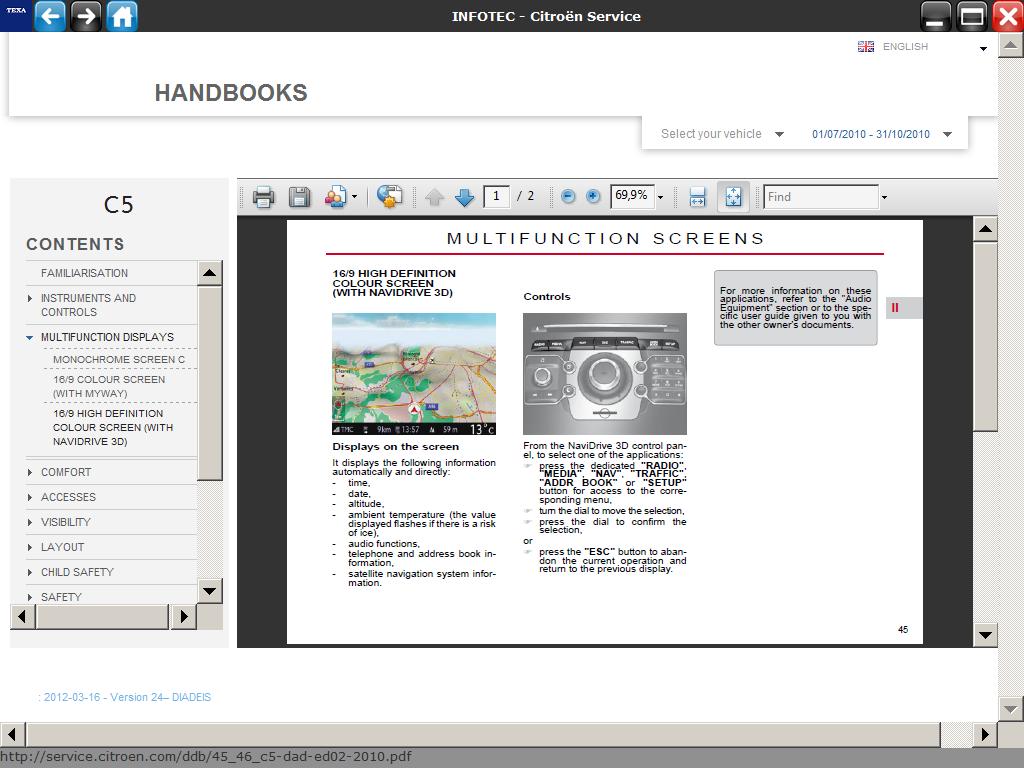Viewport: 1024px width, 768px height.
Task: Open the Home screen
Action: point(122,16)
